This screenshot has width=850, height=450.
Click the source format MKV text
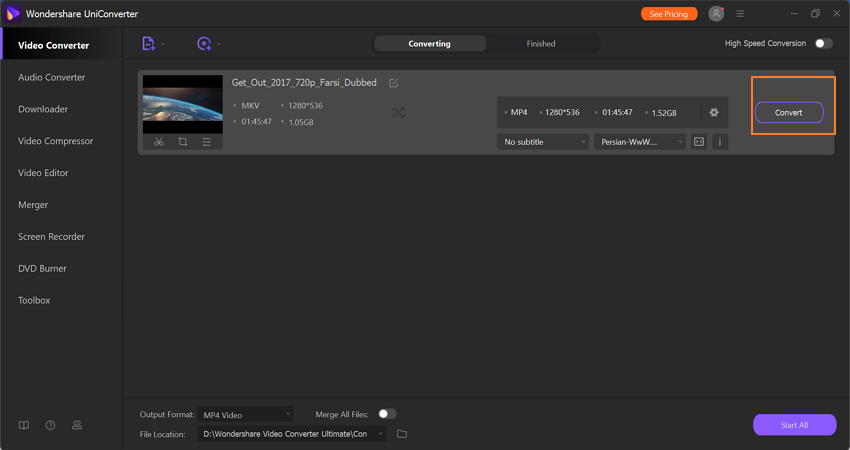[x=250, y=106]
